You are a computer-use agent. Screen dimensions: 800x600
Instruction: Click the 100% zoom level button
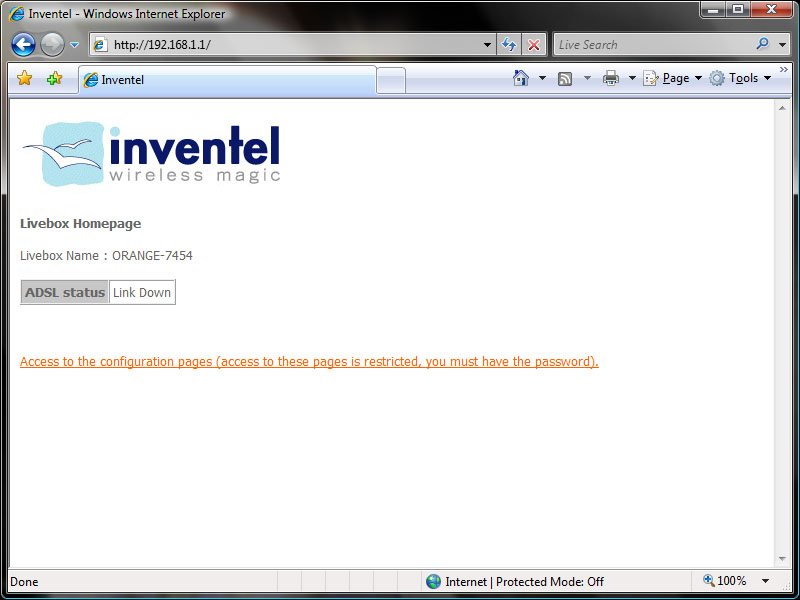[725, 581]
